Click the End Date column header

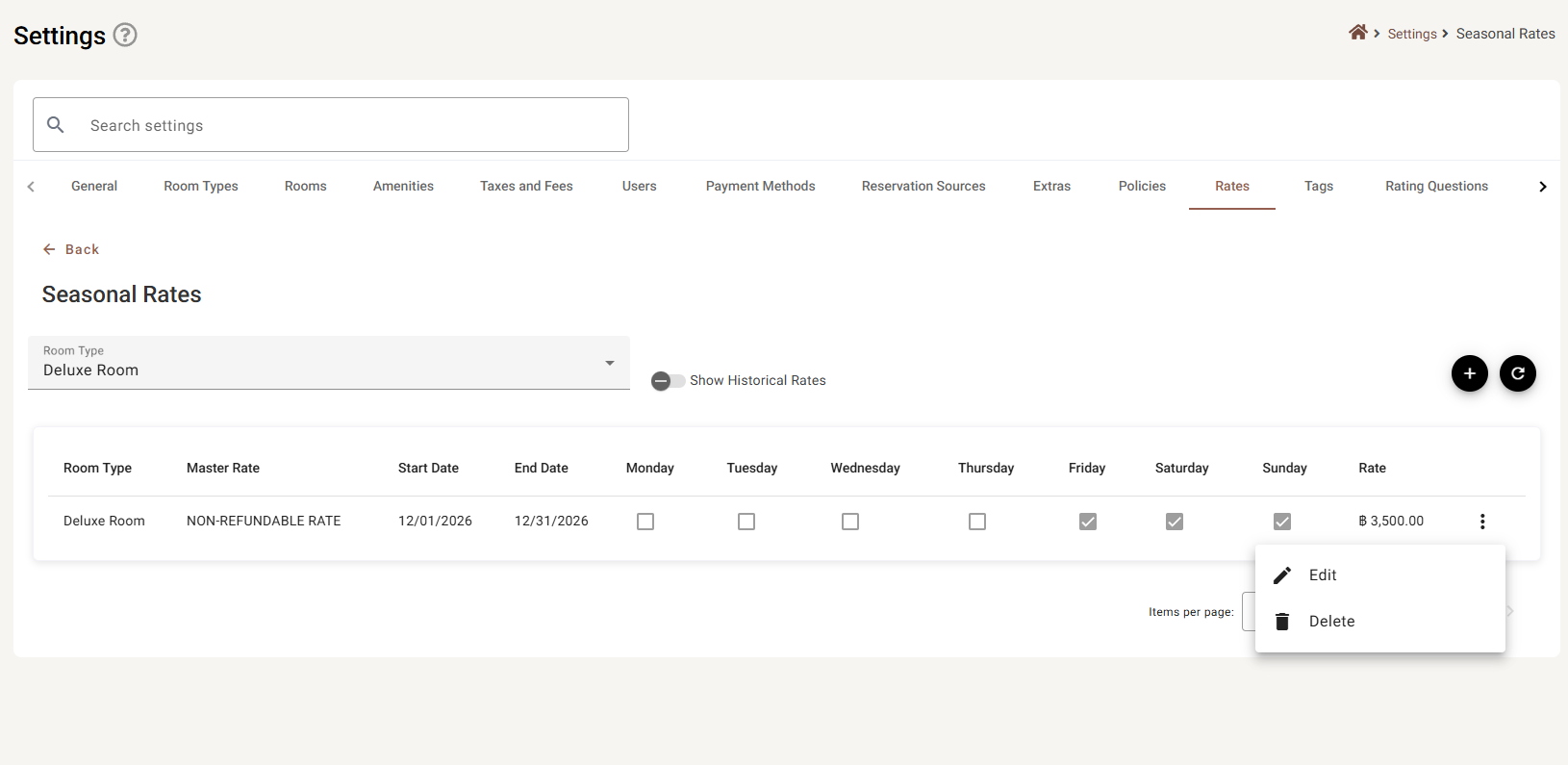[542, 469]
